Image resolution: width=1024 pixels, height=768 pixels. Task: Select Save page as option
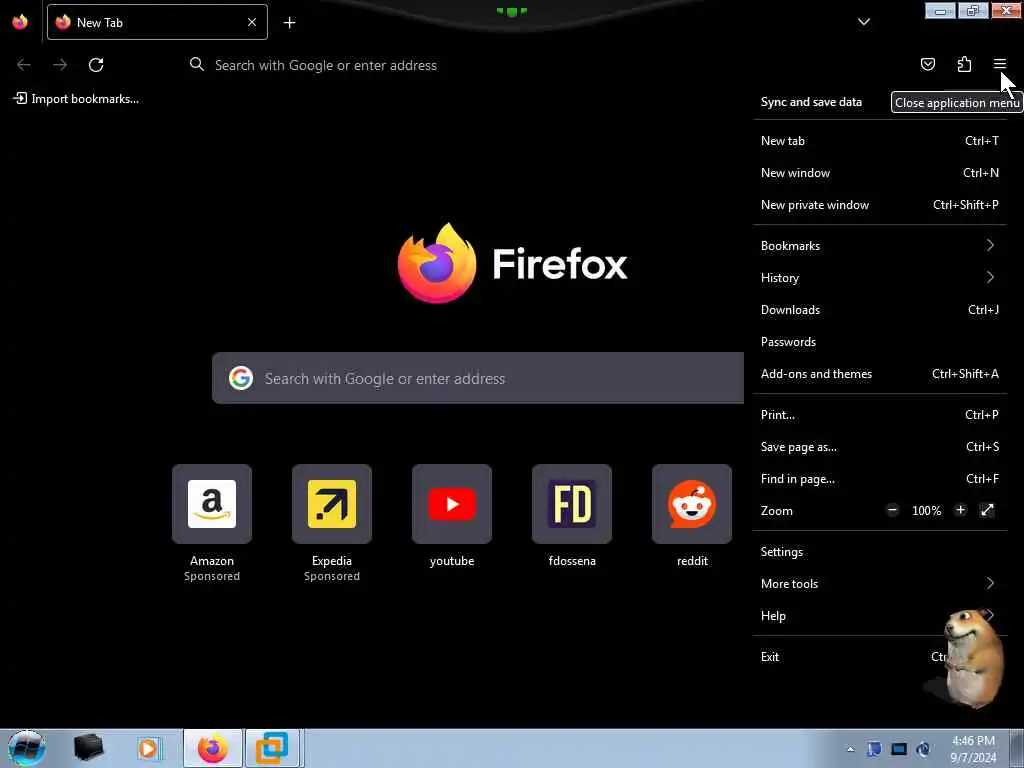(880, 447)
